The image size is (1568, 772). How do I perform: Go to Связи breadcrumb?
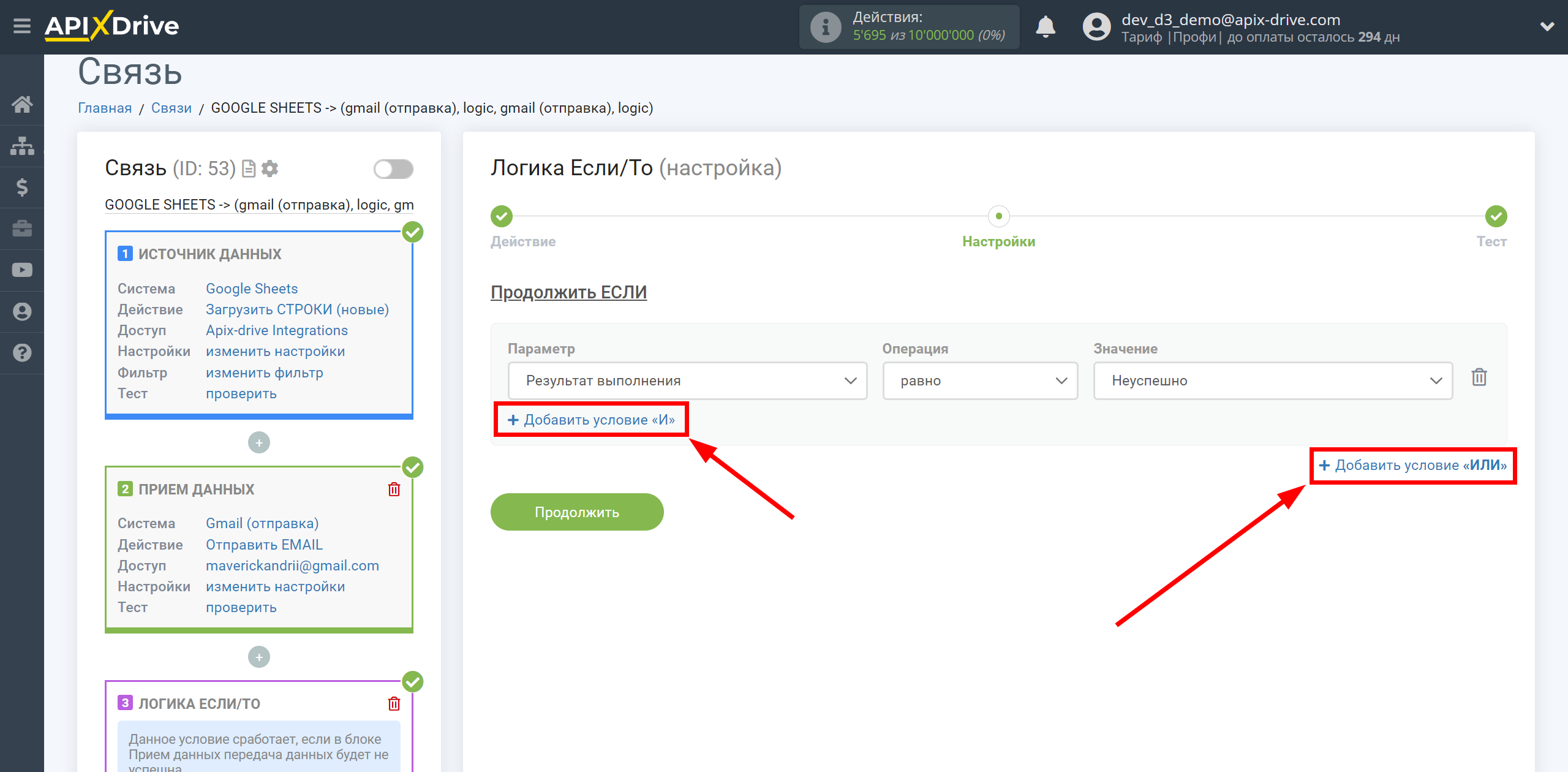(x=171, y=108)
